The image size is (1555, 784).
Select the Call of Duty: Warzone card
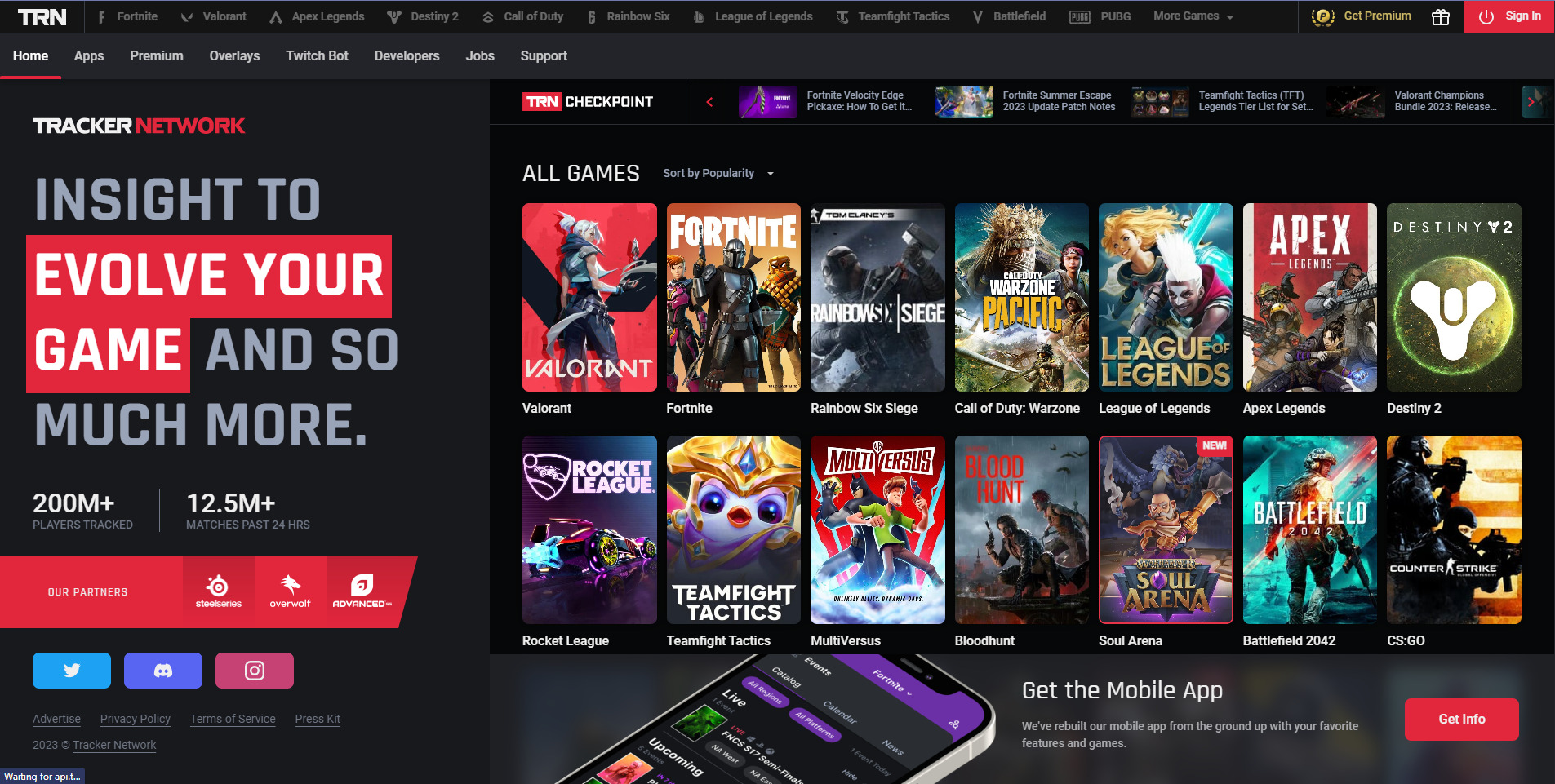[1021, 310]
